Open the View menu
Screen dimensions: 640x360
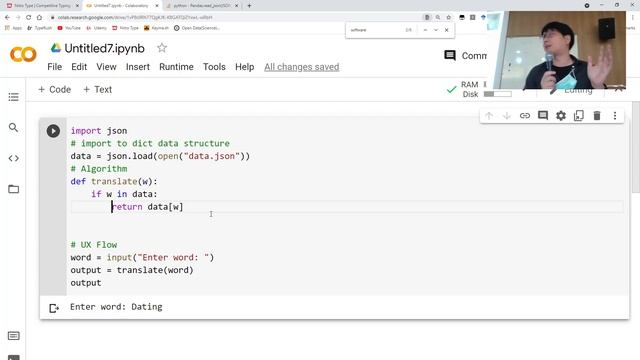pos(107,67)
